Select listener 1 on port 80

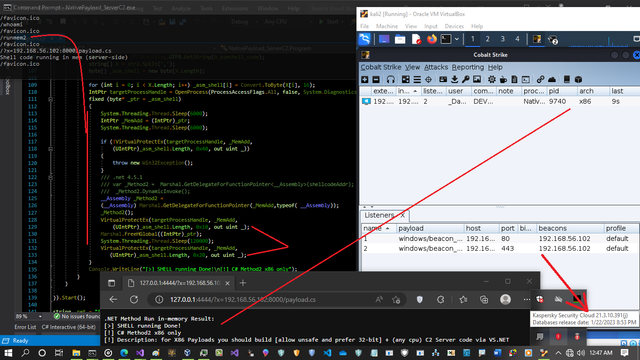(500, 238)
